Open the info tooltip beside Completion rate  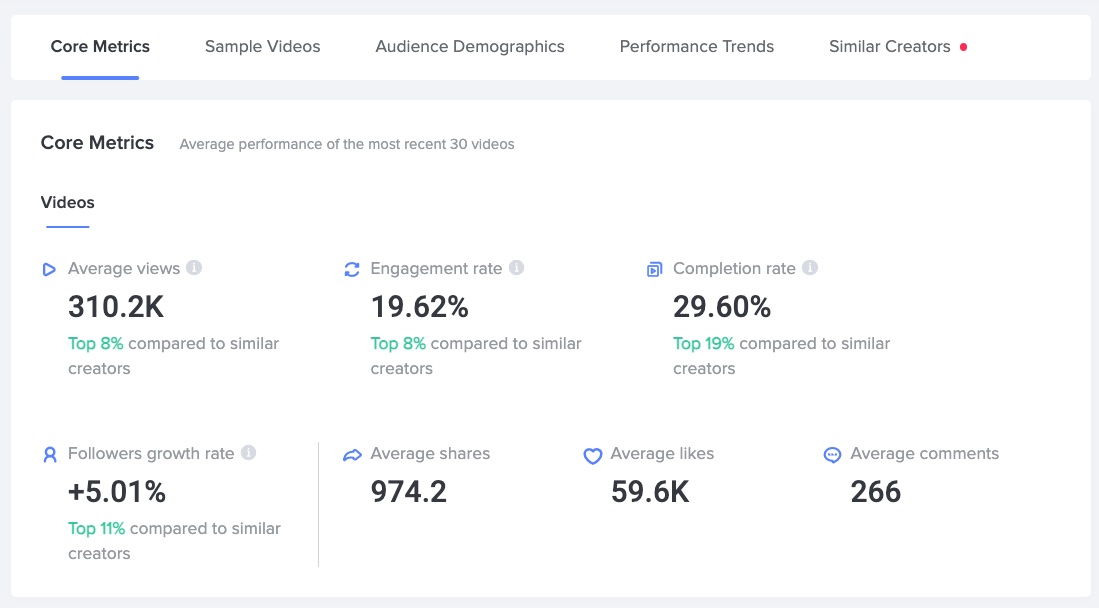click(810, 268)
